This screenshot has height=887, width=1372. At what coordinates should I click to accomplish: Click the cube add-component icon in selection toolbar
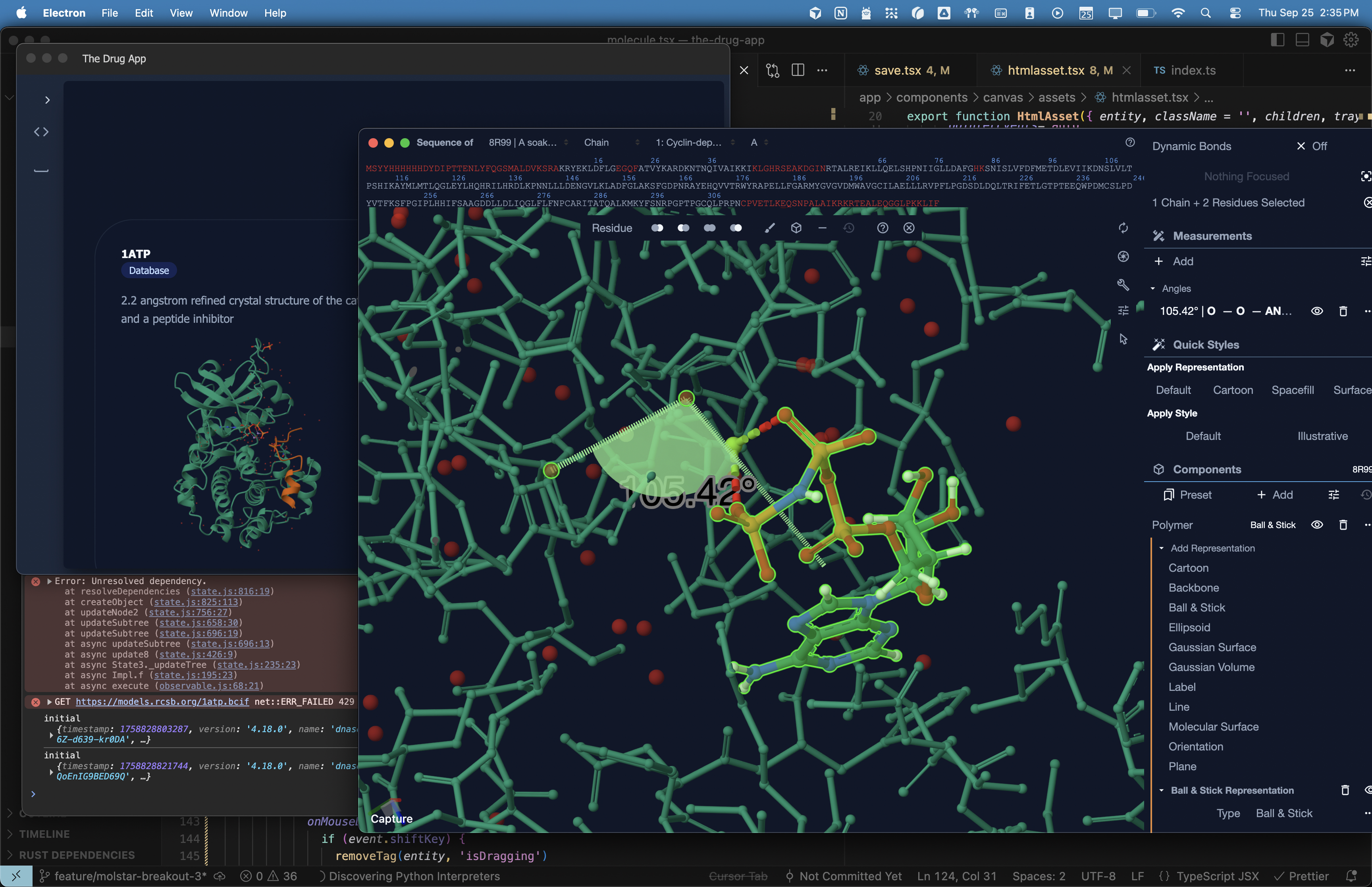click(796, 228)
